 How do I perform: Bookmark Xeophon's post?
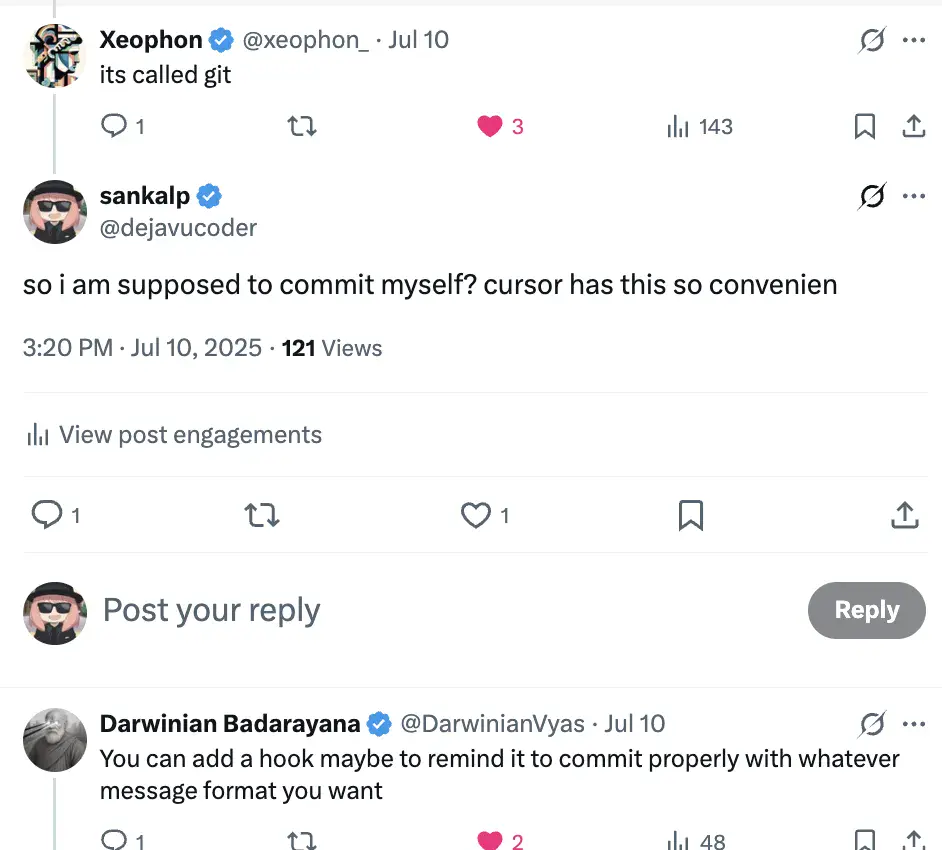(865, 127)
